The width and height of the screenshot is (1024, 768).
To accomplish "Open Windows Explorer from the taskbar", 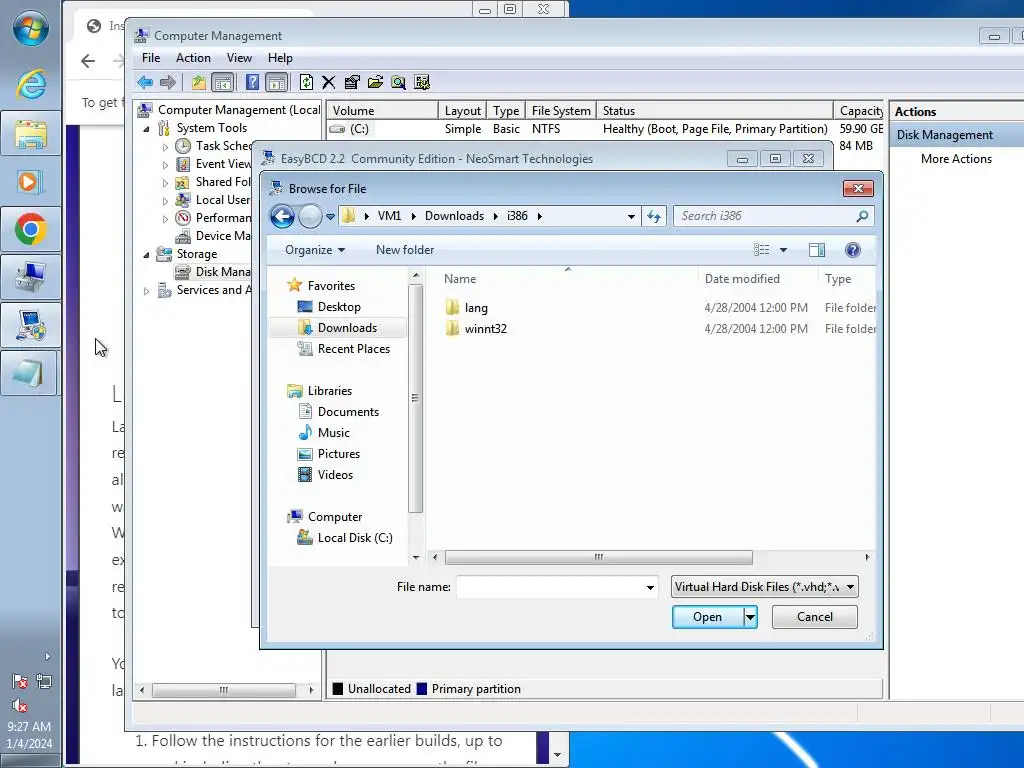I will [x=31, y=134].
